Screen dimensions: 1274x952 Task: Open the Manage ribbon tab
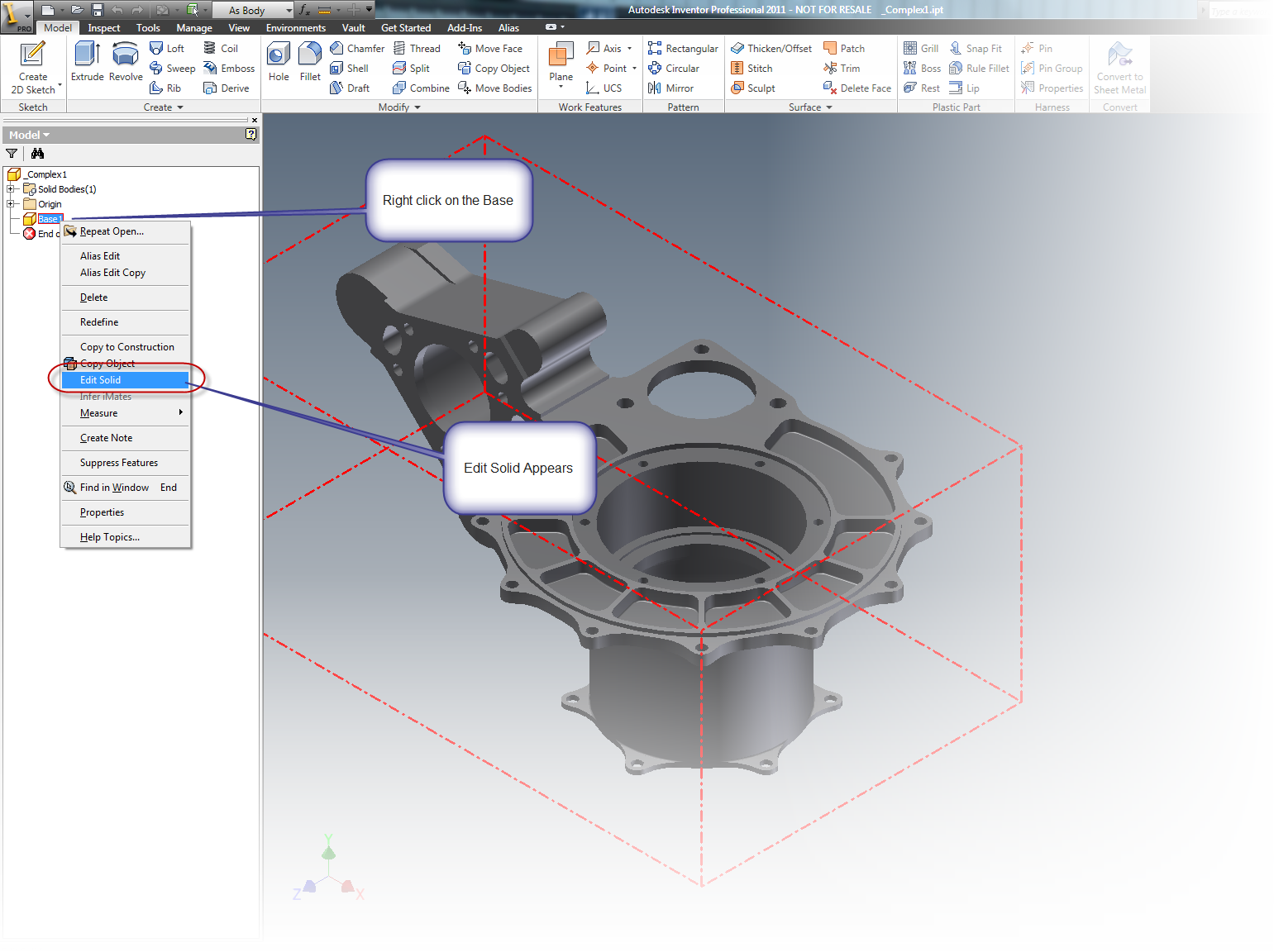click(194, 28)
